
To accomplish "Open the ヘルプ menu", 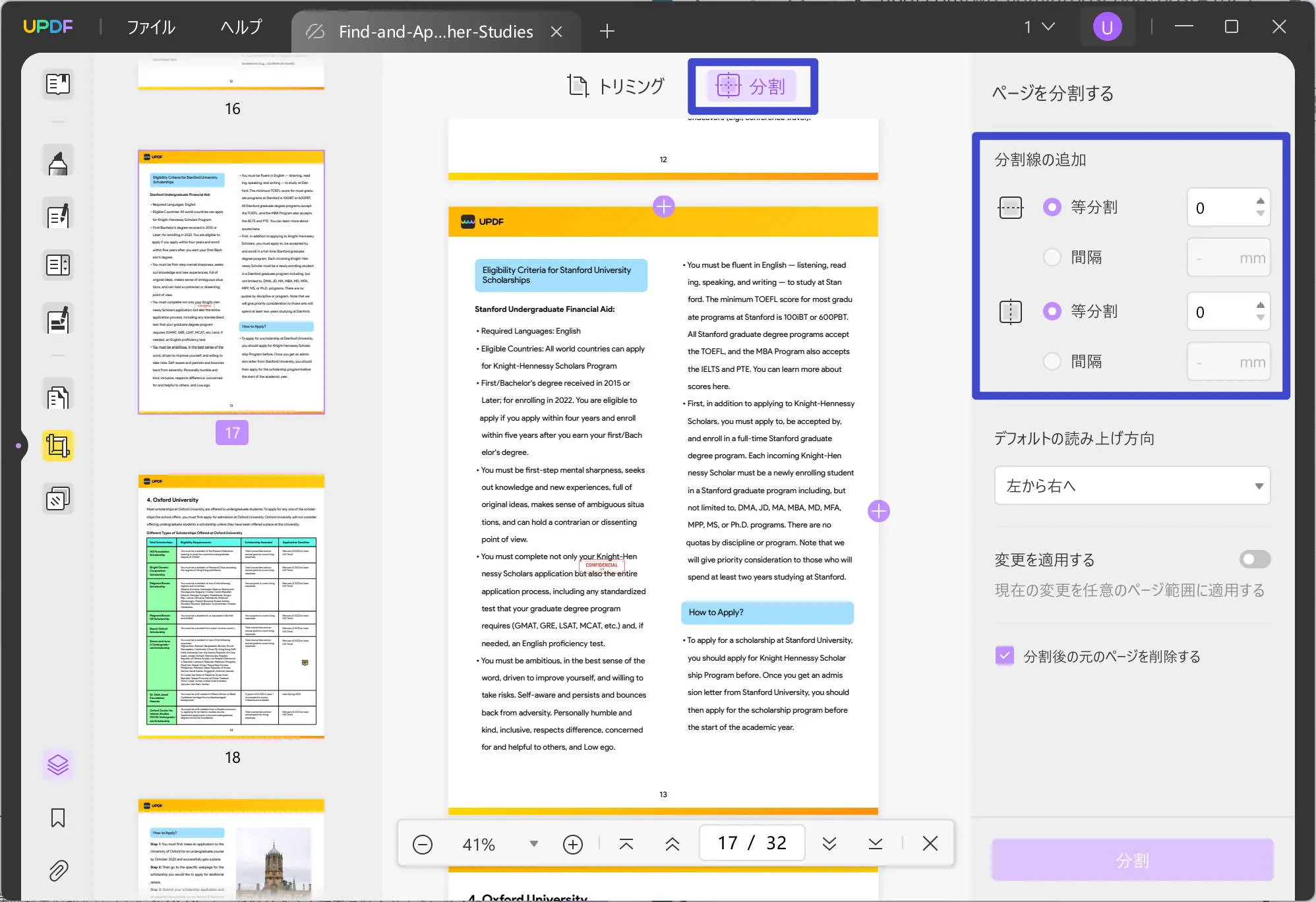I will (241, 27).
